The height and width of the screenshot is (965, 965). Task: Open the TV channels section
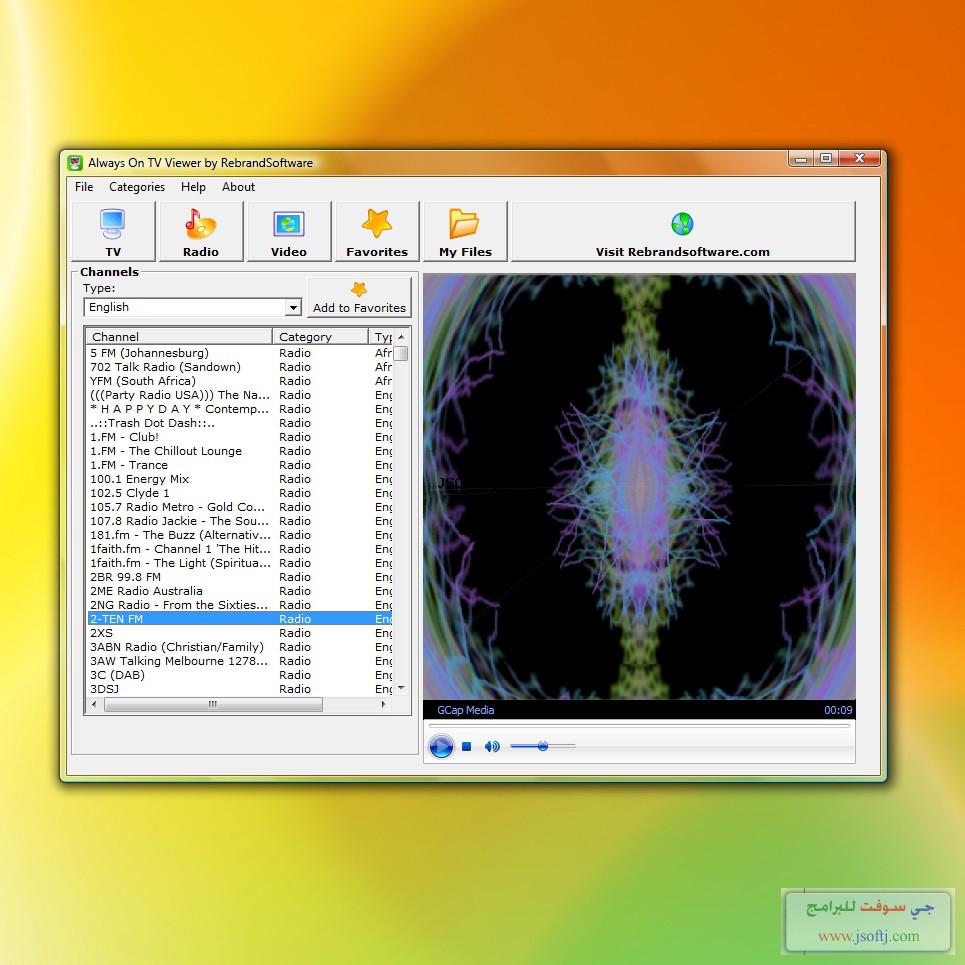[x=113, y=231]
